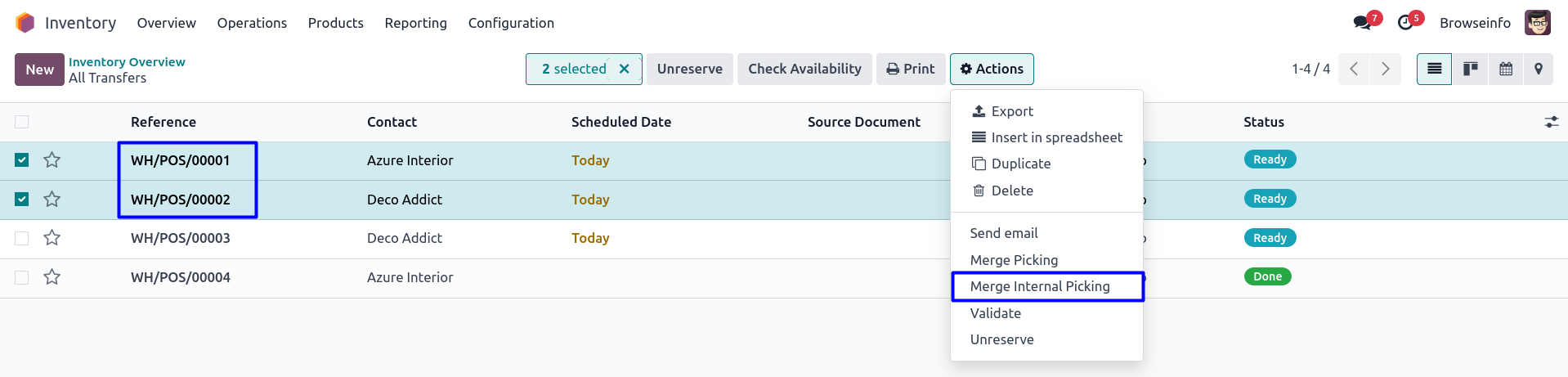Toggle the select-all header checkbox
Screen dimensions: 1568x377
click(22, 122)
